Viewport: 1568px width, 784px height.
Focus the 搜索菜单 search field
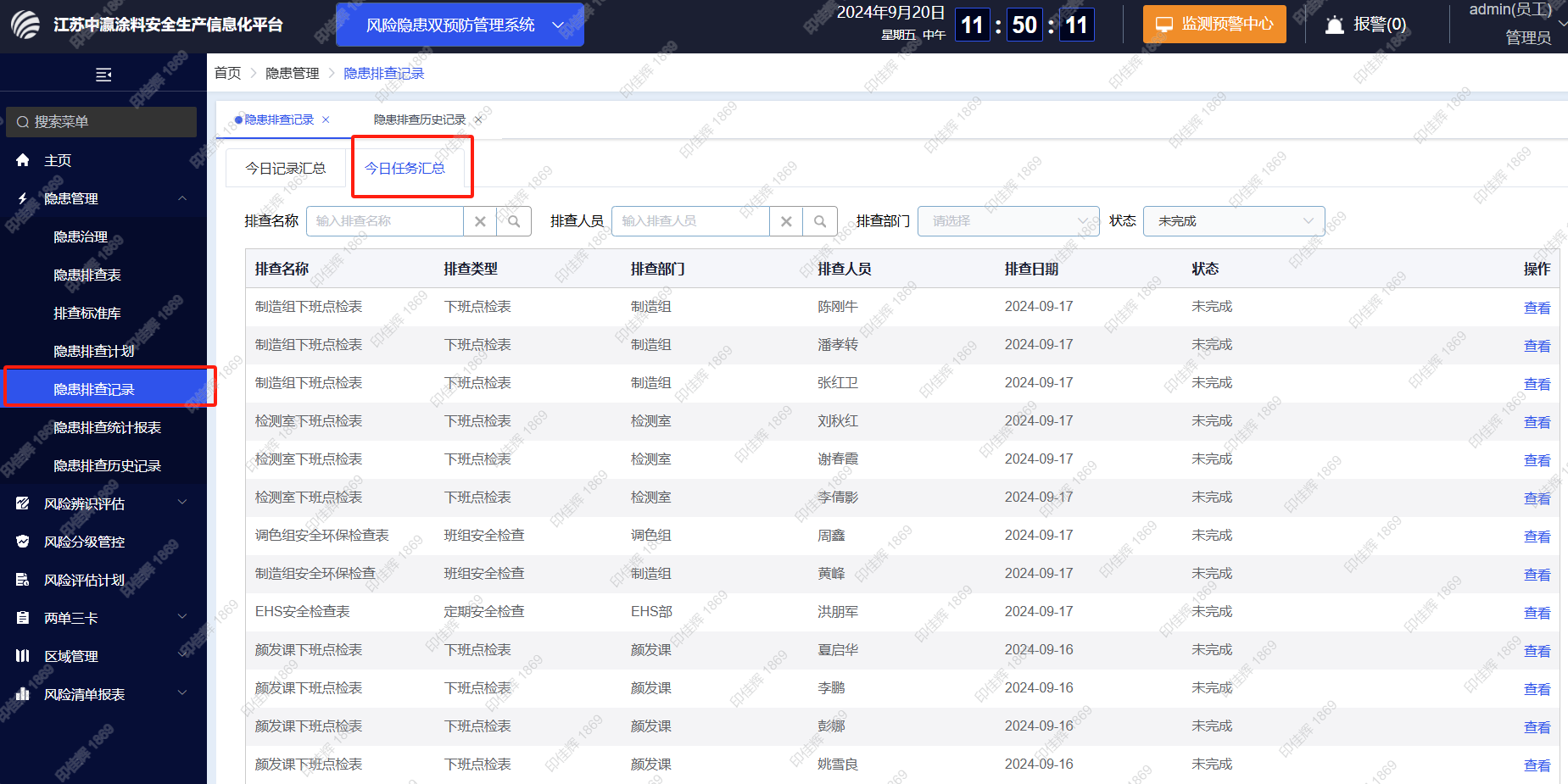102,122
